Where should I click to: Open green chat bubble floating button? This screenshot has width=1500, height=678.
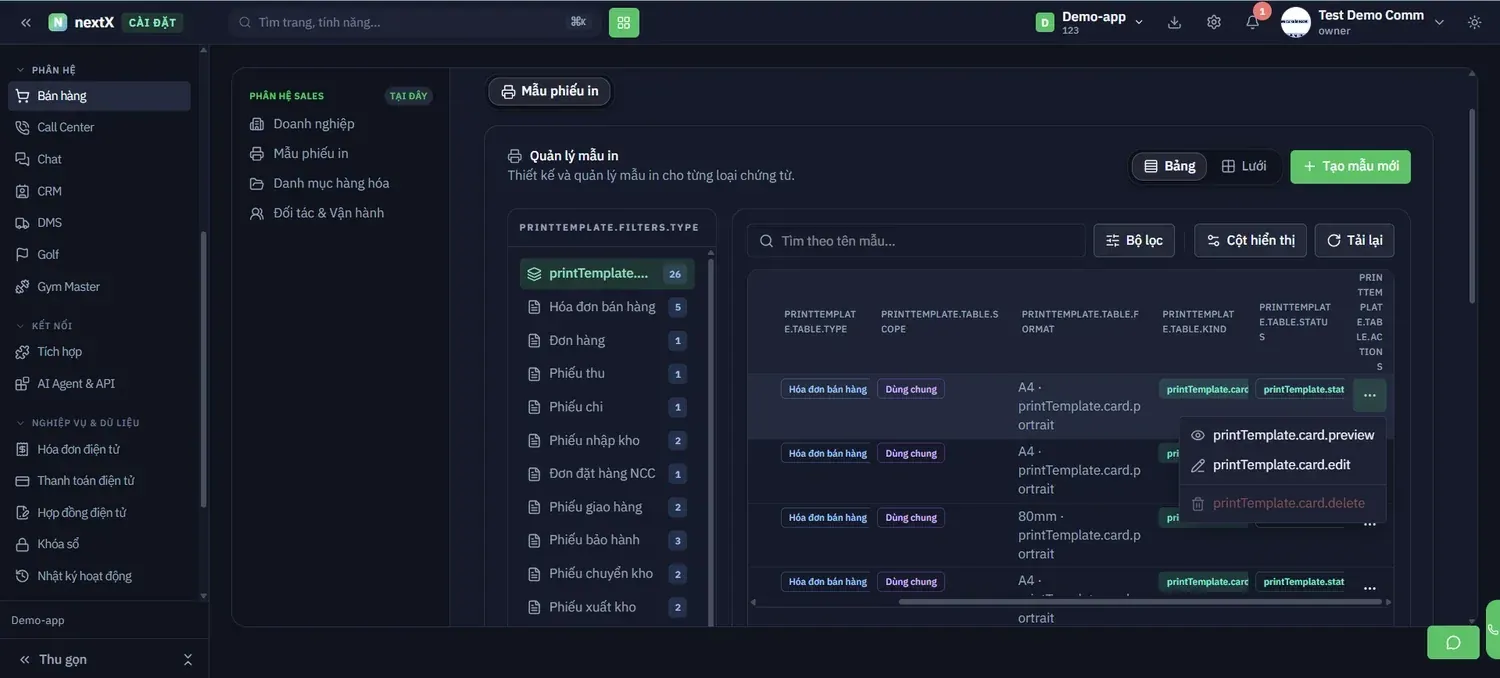click(x=1453, y=642)
